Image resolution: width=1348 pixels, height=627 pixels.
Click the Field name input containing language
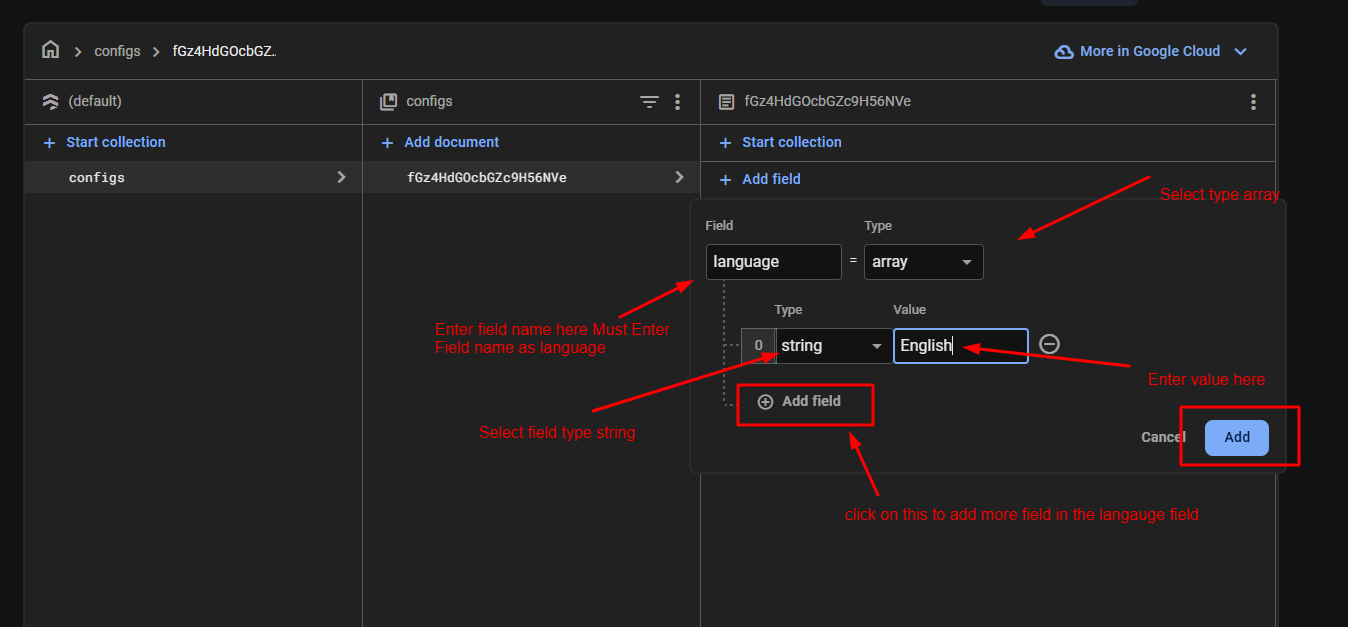[x=773, y=262]
